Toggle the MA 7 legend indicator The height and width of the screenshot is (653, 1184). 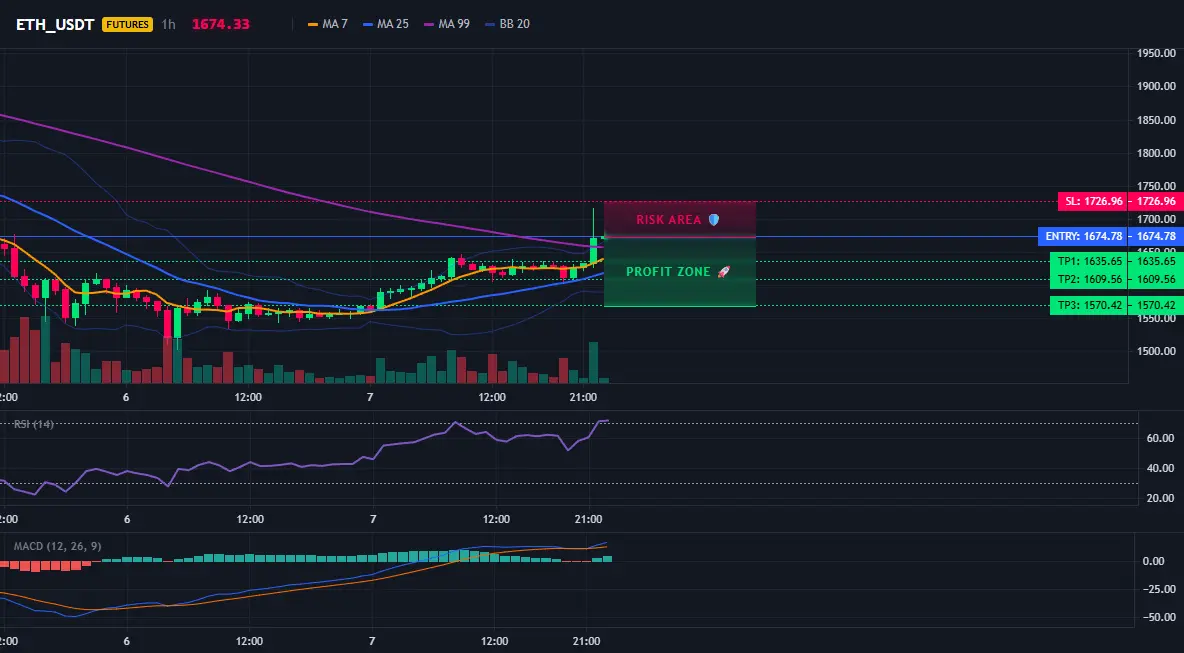click(x=328, y=24)
